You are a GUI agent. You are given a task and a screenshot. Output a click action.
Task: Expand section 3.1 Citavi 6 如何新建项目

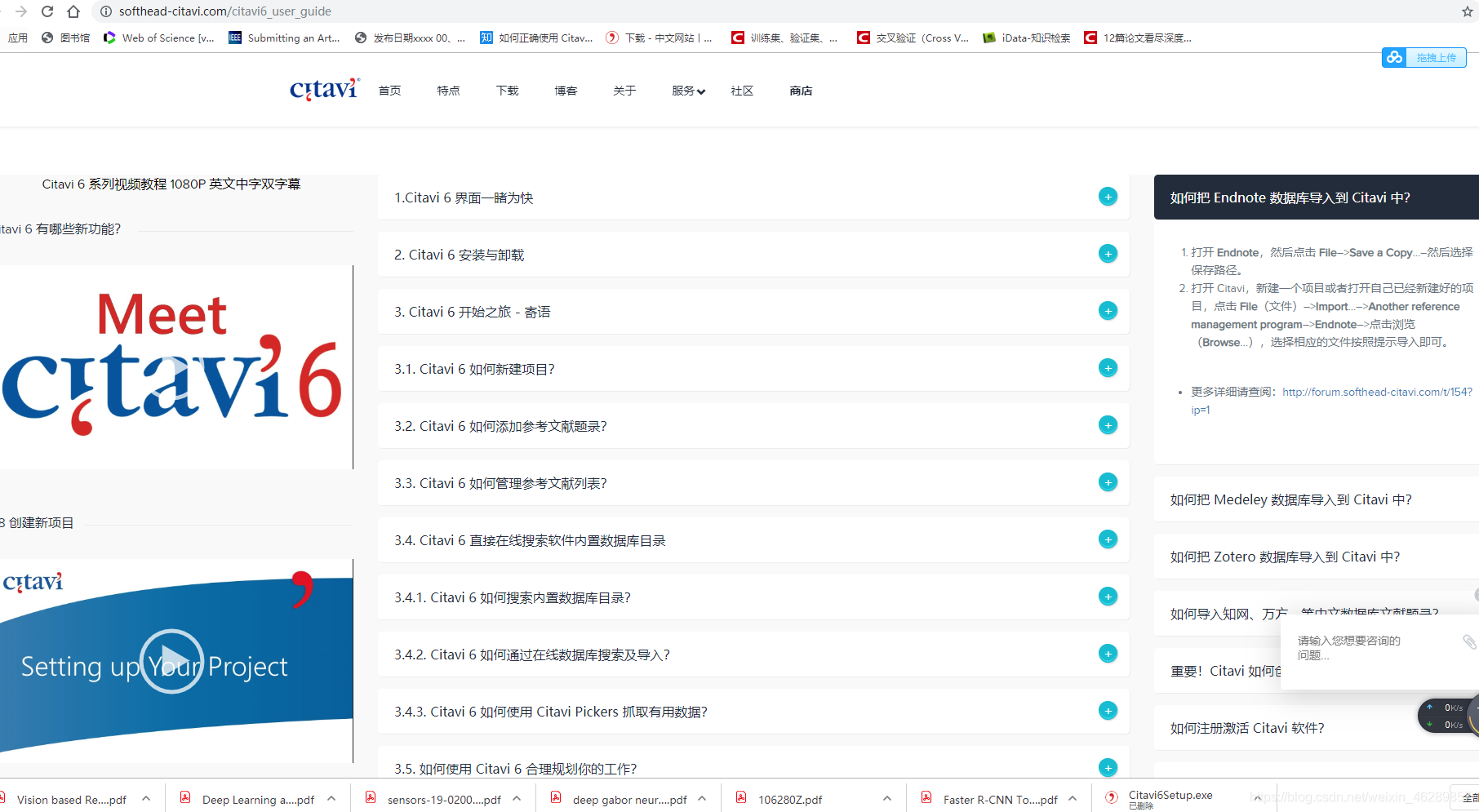click(x=1108, y=368)
